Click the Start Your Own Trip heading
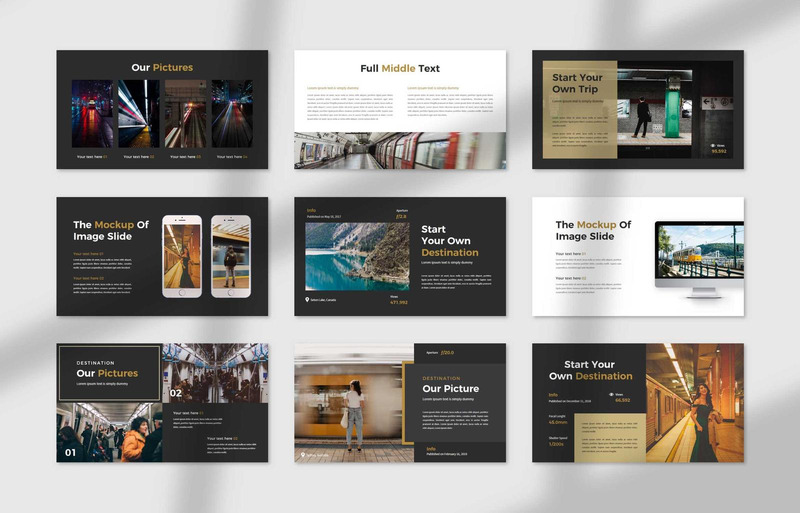The height and width of the screenshot is (513, 800). point(577,83)
